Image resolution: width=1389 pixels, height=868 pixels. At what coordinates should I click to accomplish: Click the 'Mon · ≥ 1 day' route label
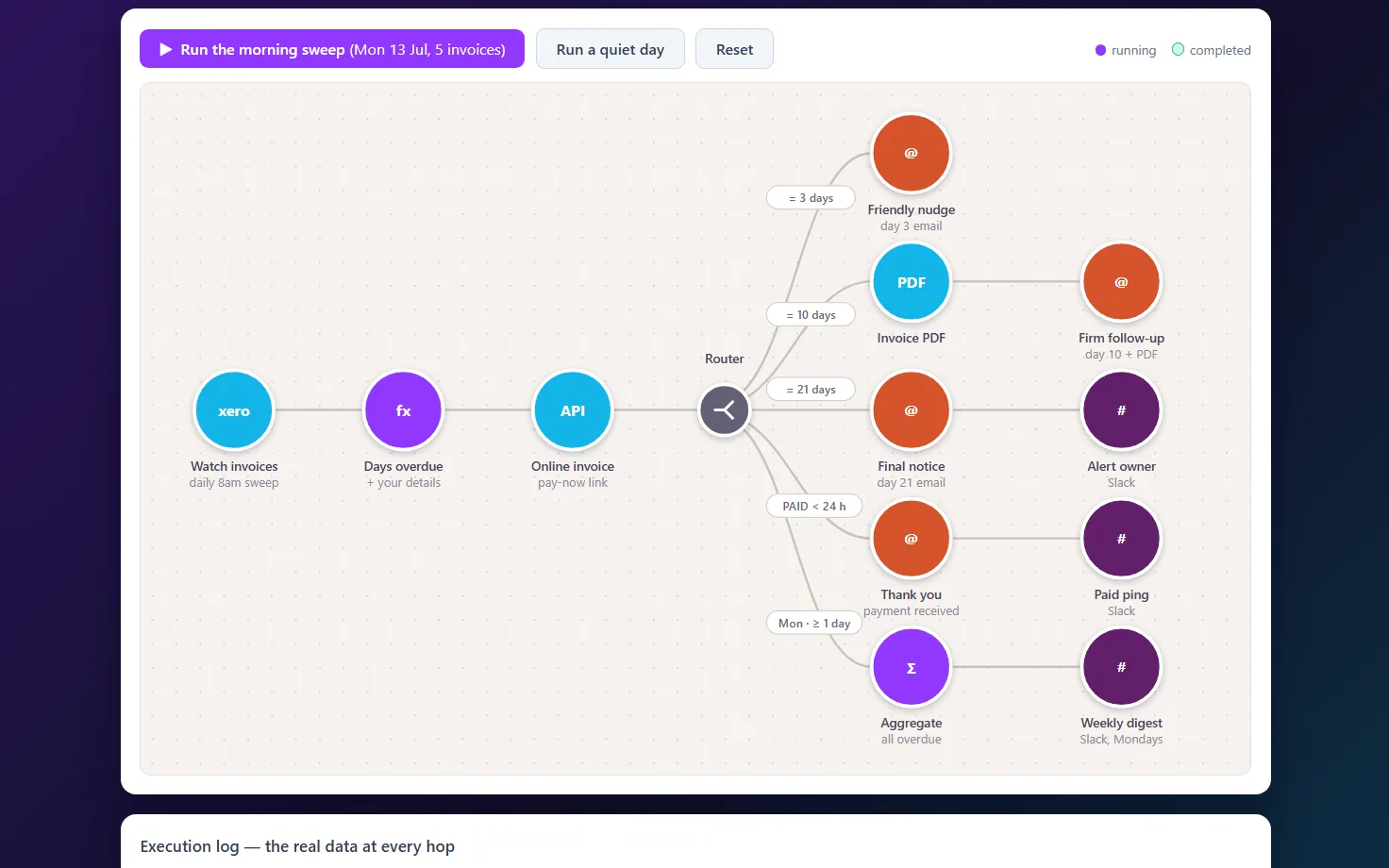point(814,624)
